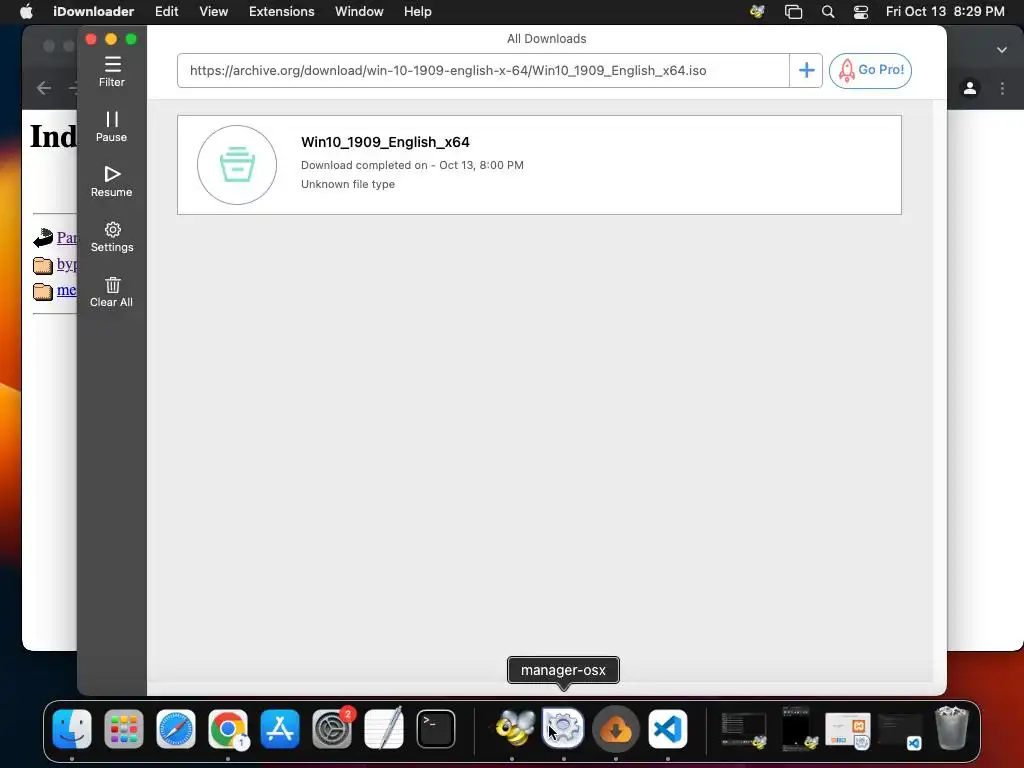This screenshot has width=1024, height=768.
Task: Open the Edit menu
Action: [x=167, y=12]
